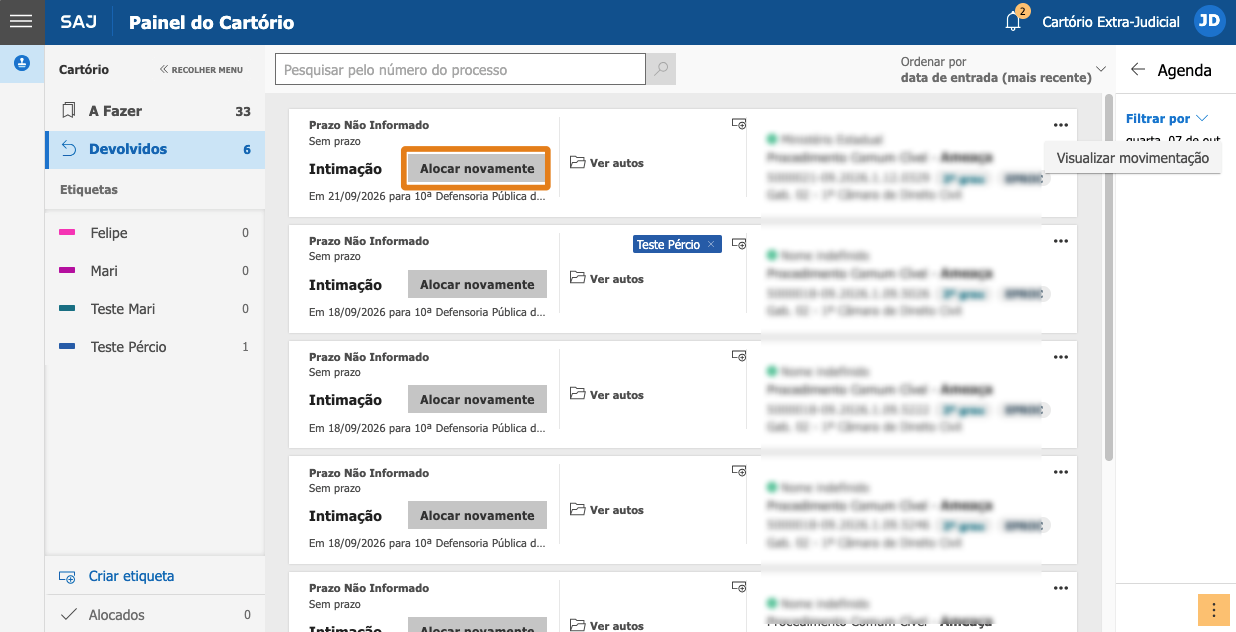Select the blue person icon in the left rail
Image resolution: width=1236 pixels, height=632 pixels.
[21, 63]
